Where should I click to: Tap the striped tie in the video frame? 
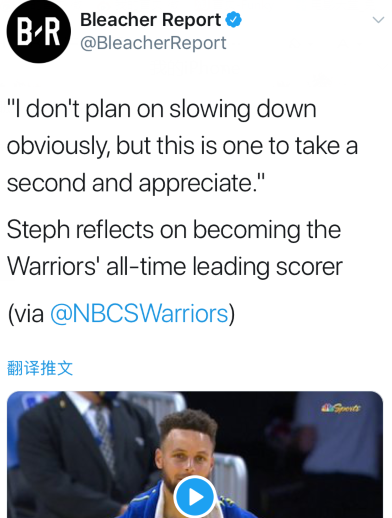tap(104, 433)
